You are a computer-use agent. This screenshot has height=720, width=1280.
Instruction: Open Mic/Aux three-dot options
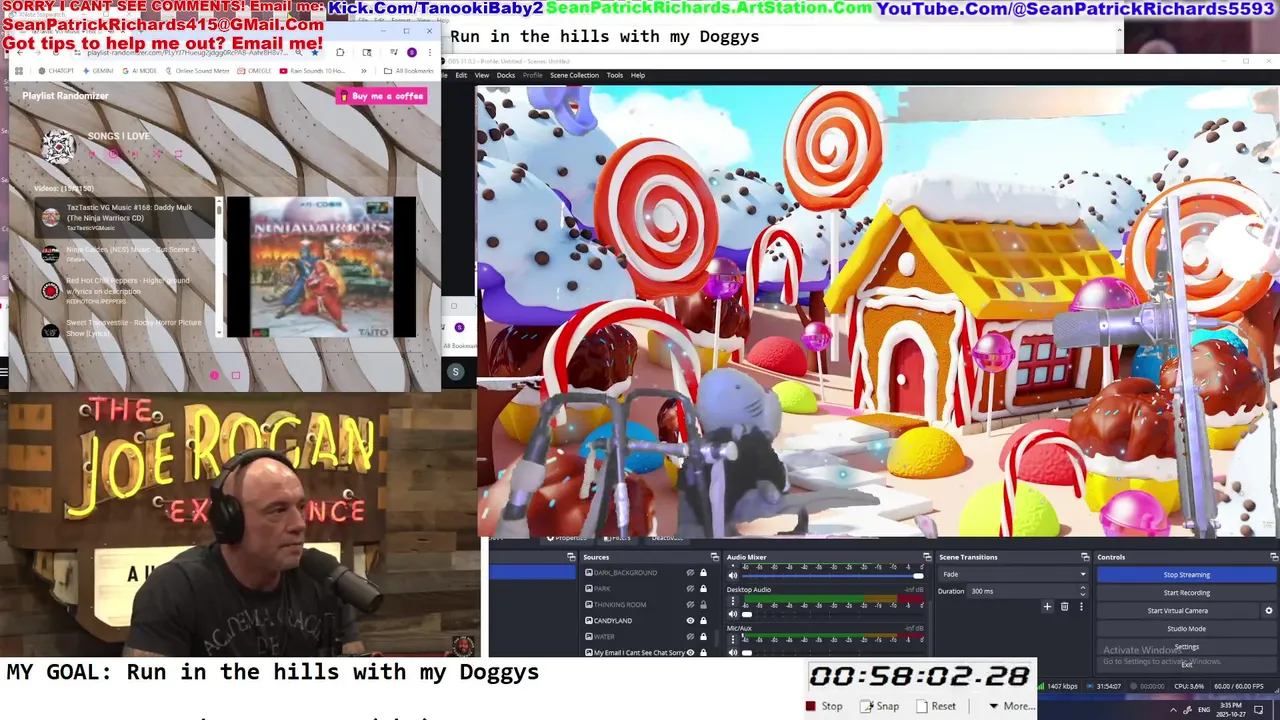733,639
